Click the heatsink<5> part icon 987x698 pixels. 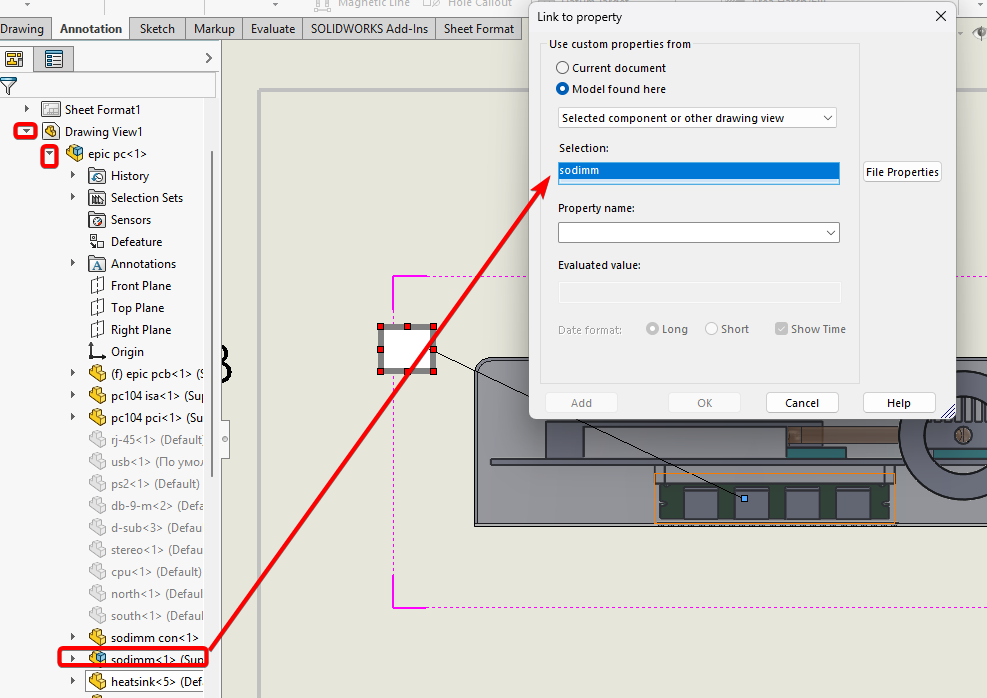[x=98, y=681]
